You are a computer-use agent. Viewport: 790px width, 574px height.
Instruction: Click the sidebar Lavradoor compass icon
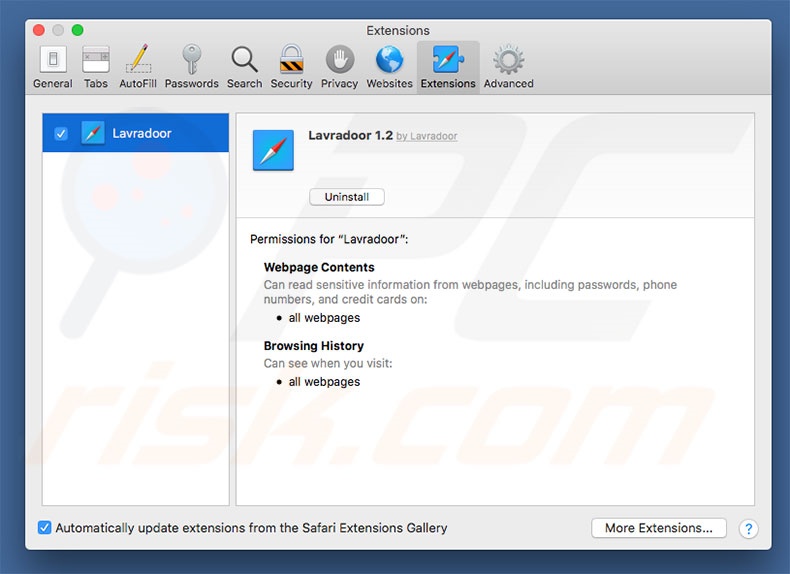click(93, 133)
